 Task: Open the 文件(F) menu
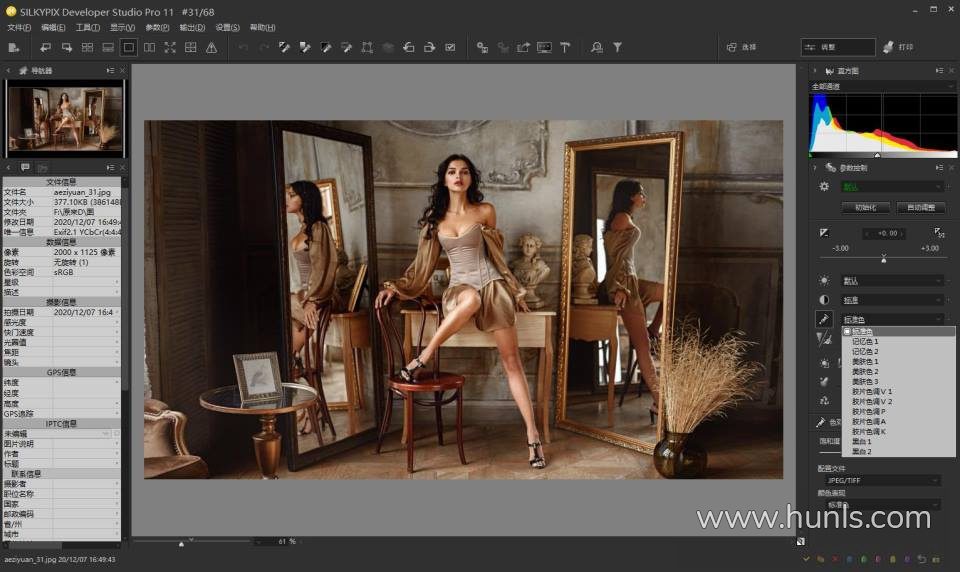[x=18, y=28]
